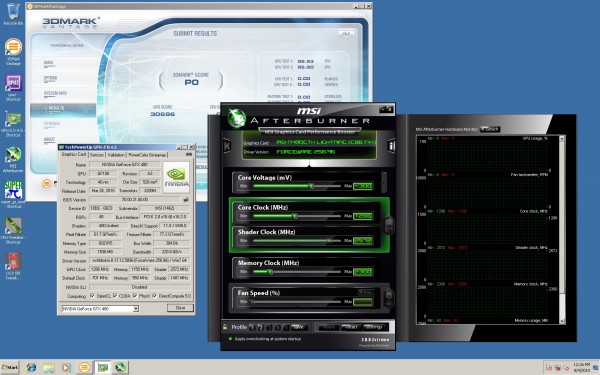The width and height of the screenshot is (600, 375).
Task: Select profile slot 2 in Afterburner
Action: point(260,327)
